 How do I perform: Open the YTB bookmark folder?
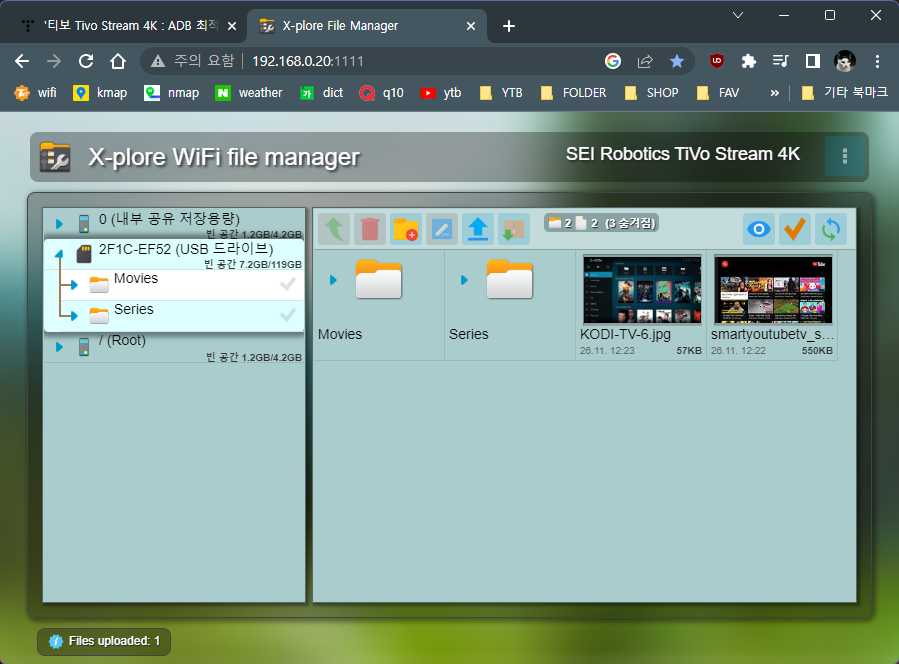tap(501, 92)
